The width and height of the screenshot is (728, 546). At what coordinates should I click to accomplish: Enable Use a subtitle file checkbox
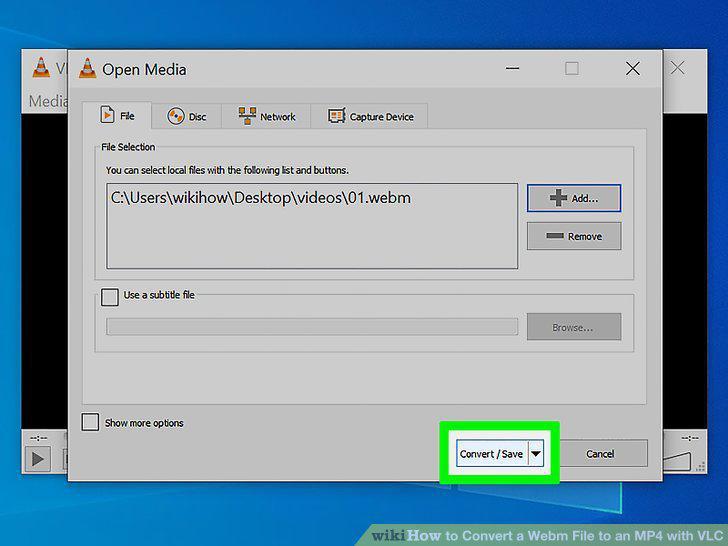click(110, 297)
